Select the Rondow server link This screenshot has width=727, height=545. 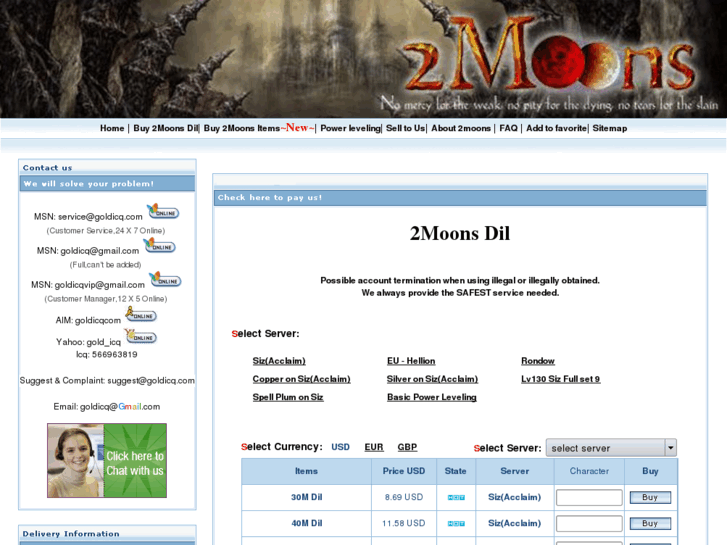coord(538,361)
